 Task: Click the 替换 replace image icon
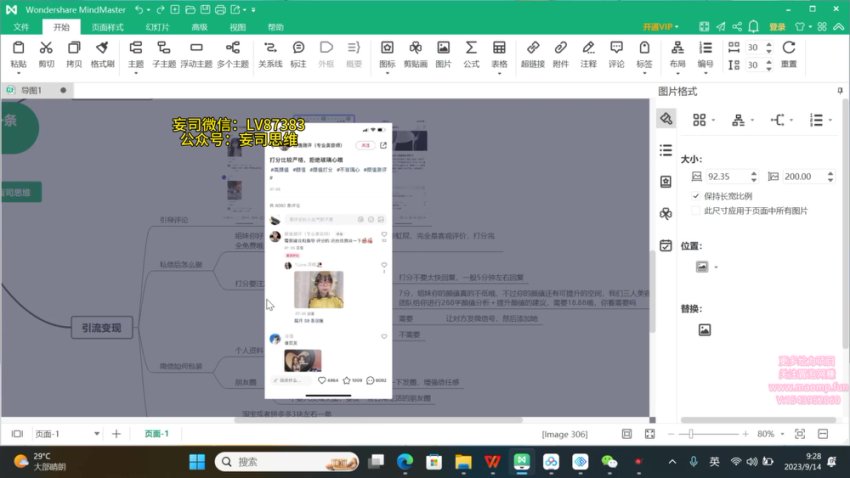pos(704,330)
